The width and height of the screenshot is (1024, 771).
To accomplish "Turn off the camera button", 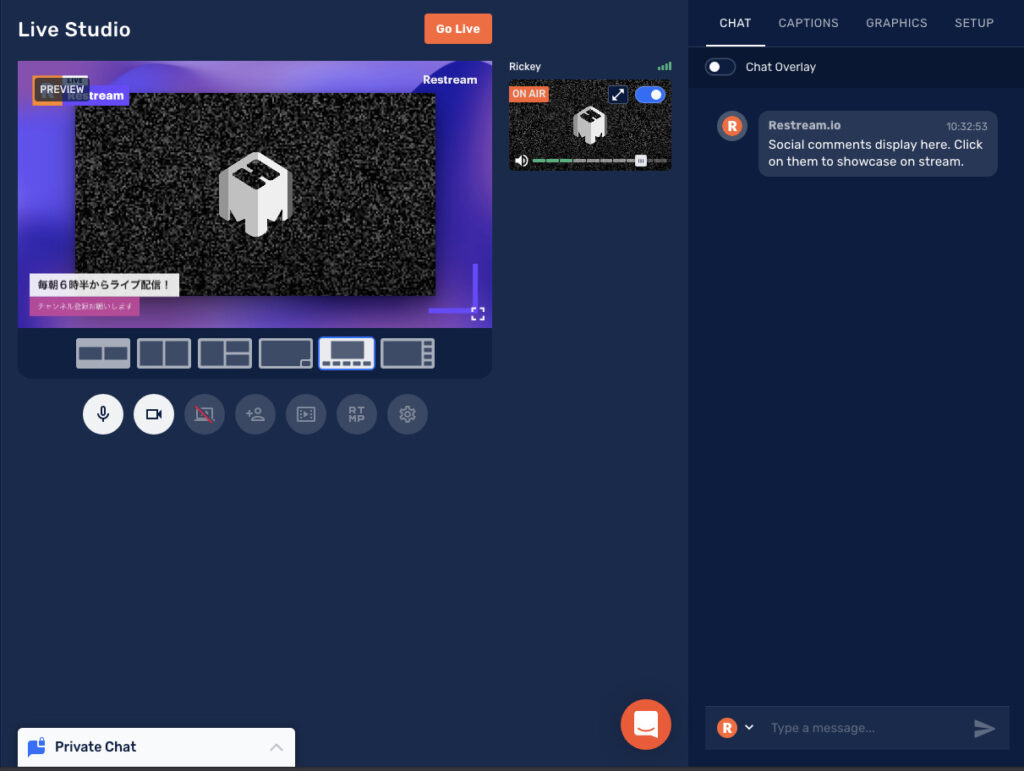I will click(x=153, y=414).
